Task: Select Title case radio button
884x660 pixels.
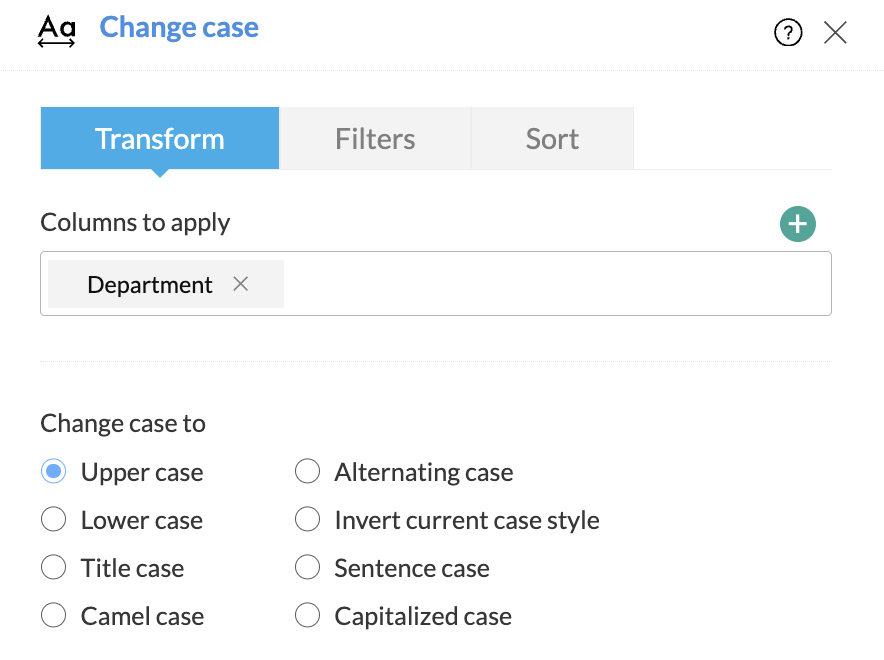Action: (54, 568)
